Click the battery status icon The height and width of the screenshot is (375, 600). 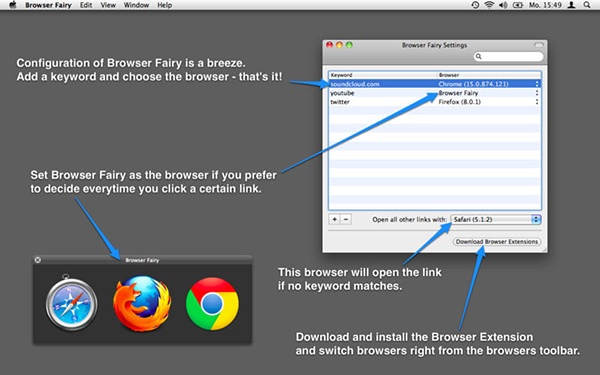518,5
